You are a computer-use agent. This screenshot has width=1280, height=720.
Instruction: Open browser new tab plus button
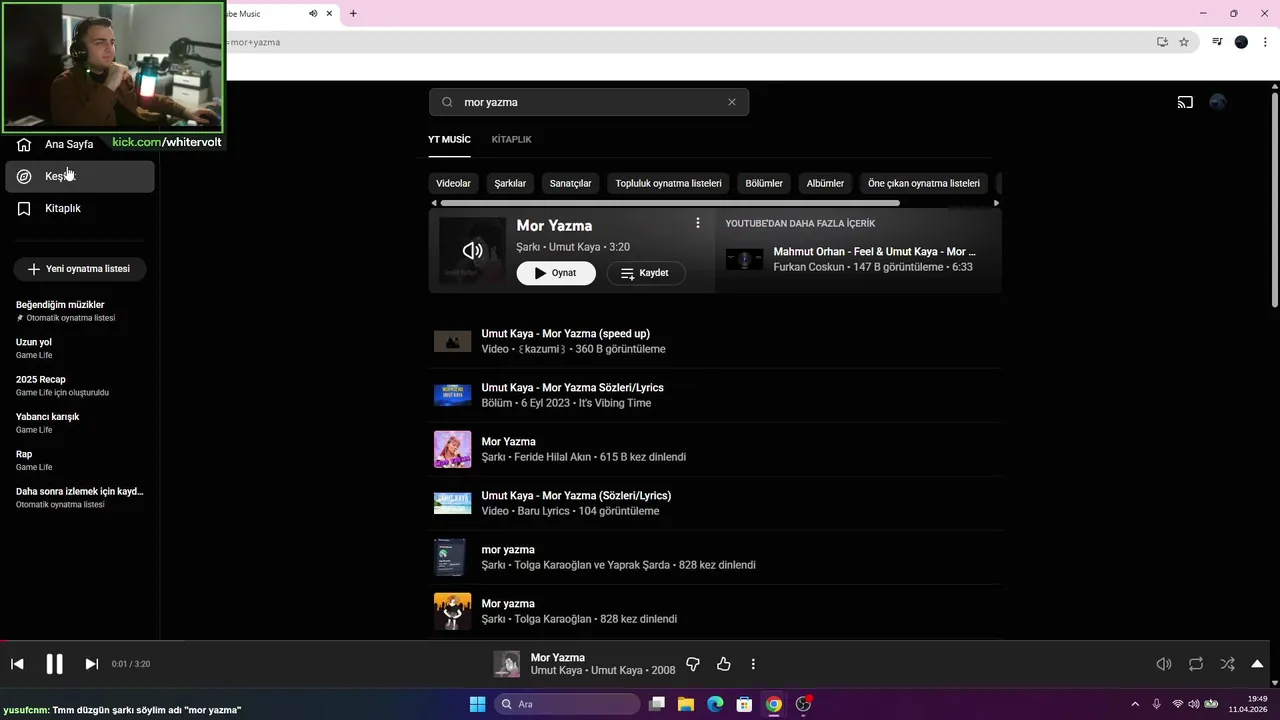point(353,13)
